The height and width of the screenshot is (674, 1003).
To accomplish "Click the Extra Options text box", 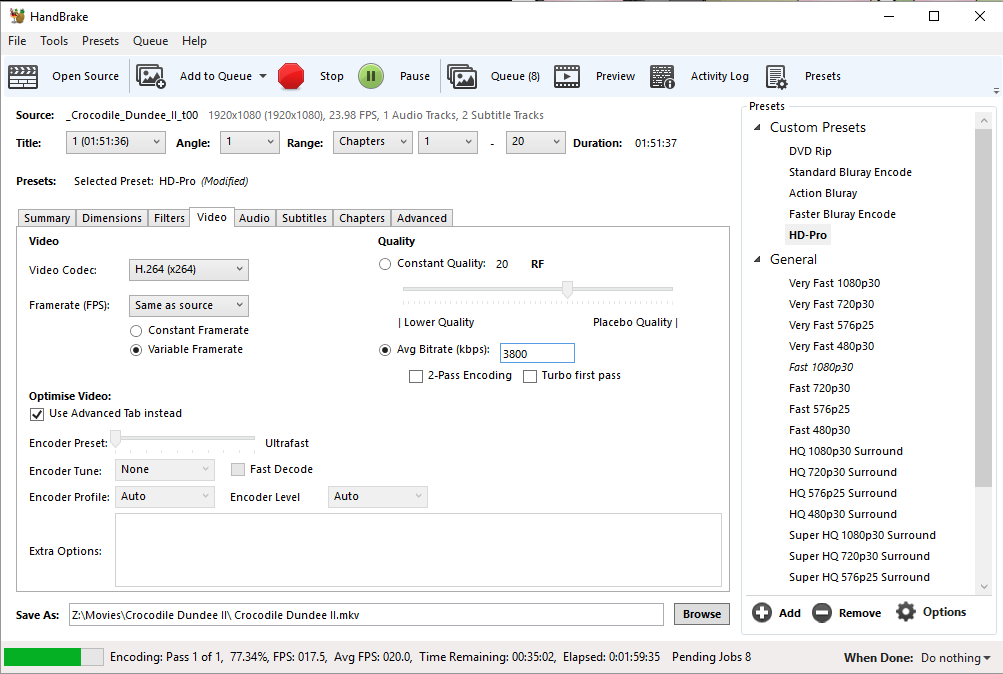I will click(x=418, y=550).
